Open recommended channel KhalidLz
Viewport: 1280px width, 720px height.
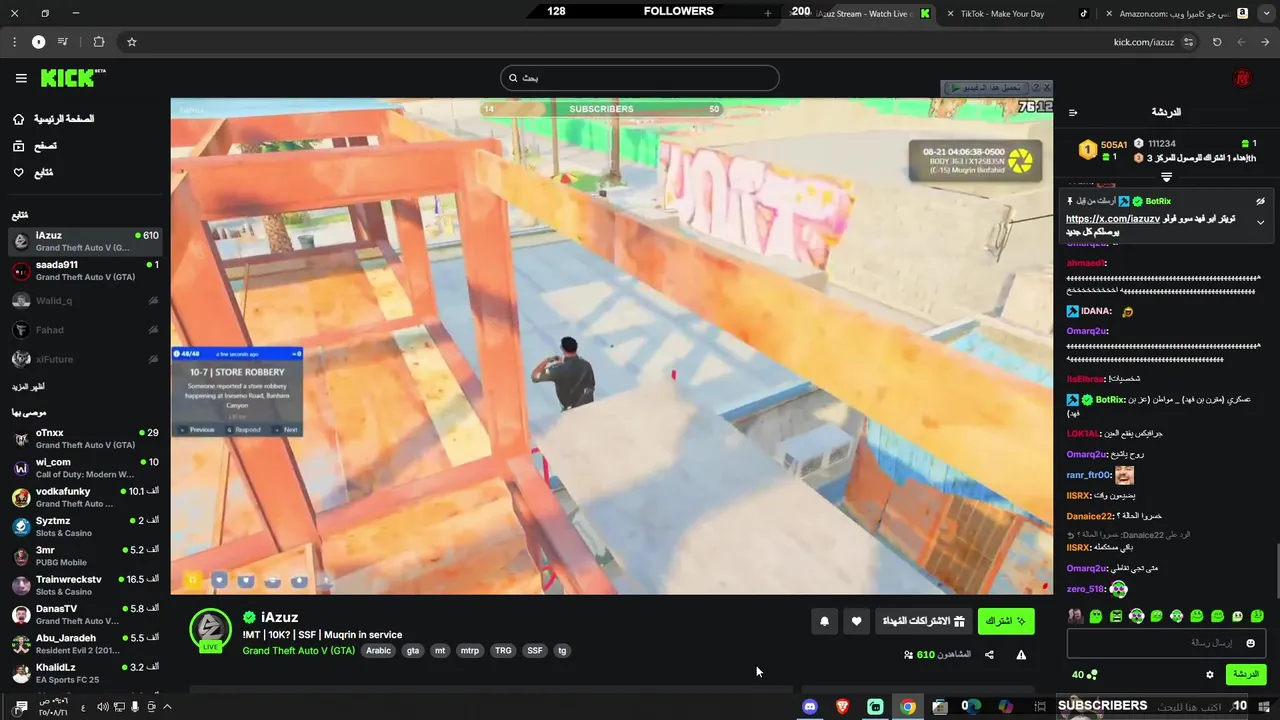click(85, 673)
